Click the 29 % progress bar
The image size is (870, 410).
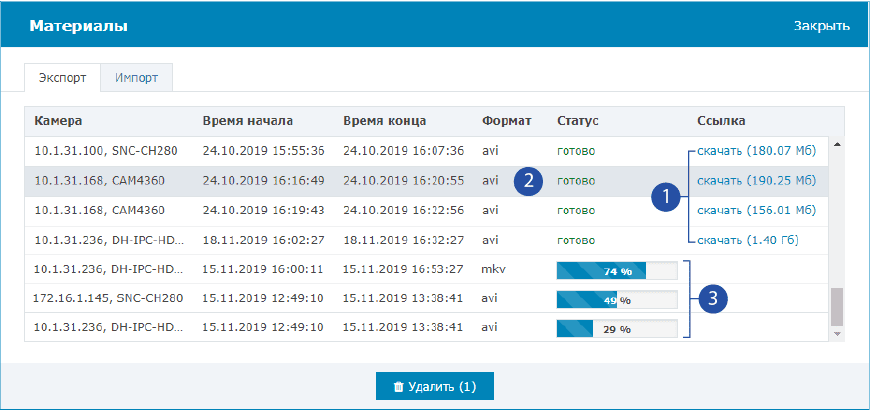pyautogui.click(x=617, y=328)
